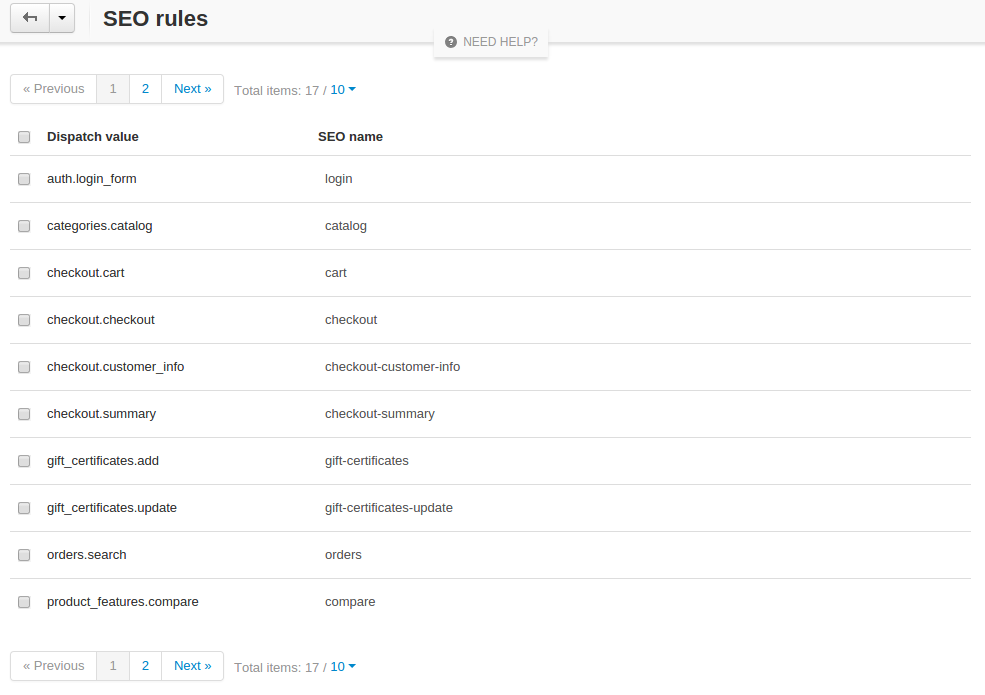Screen dimensions: 985x695
Task: Edit the checkout-customer-info SEO name
Action: click(392, 367)
